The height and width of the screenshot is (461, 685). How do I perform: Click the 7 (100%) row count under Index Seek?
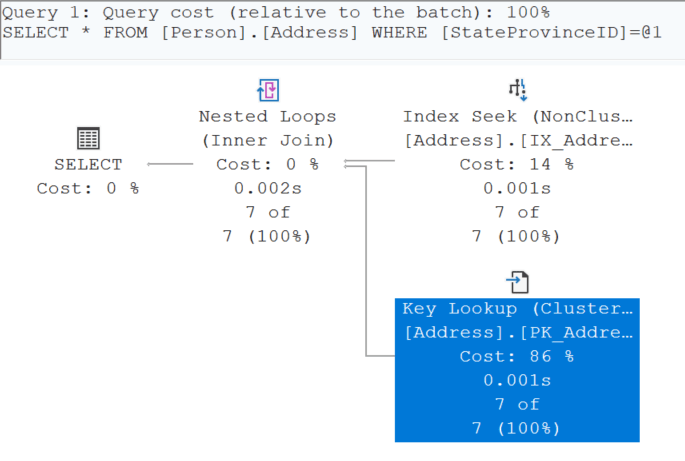click(517, 236)
